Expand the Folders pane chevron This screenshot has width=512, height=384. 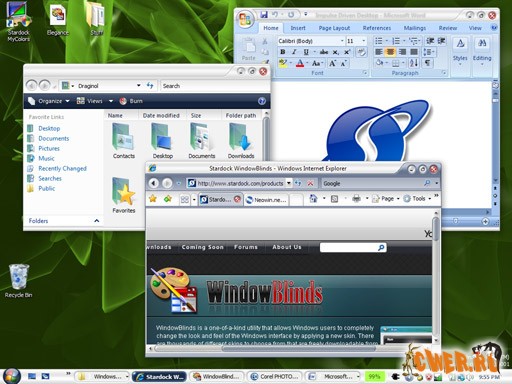coord(97,221)
